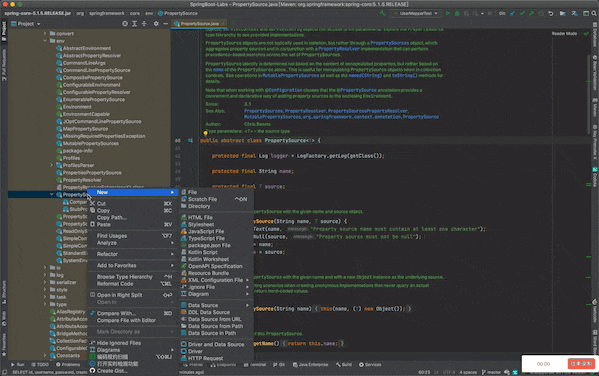Expand the ProfilesParser node

pyautogui.click(x=52, y=165)
